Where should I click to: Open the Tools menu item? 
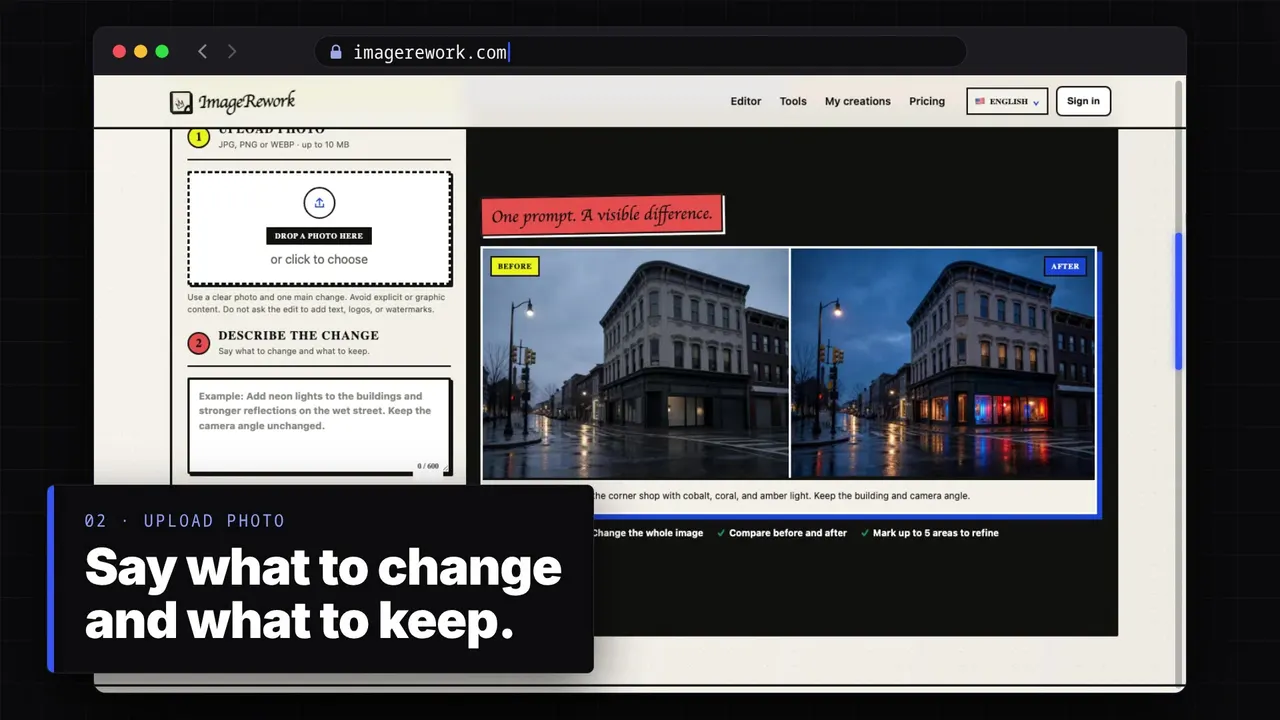coord(793,101)
